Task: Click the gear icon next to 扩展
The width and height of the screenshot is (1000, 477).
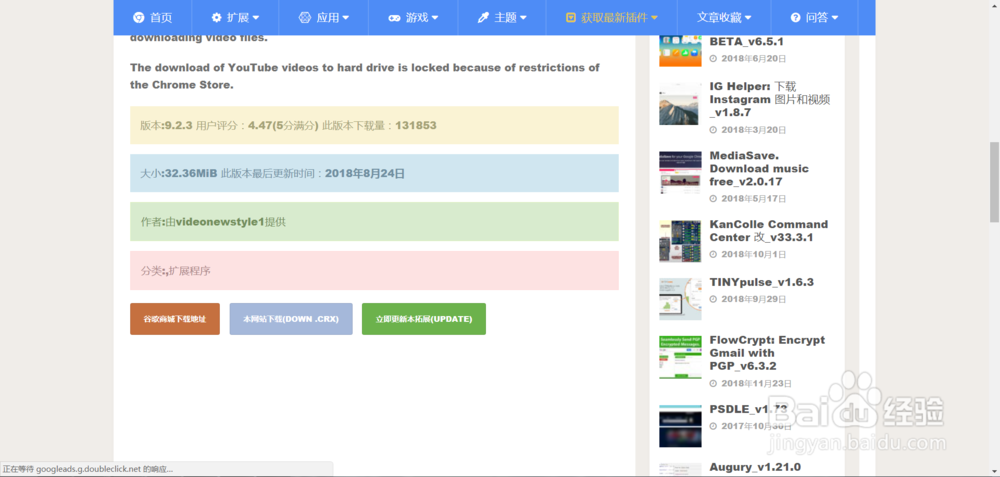Action: [x=216, y=17]
